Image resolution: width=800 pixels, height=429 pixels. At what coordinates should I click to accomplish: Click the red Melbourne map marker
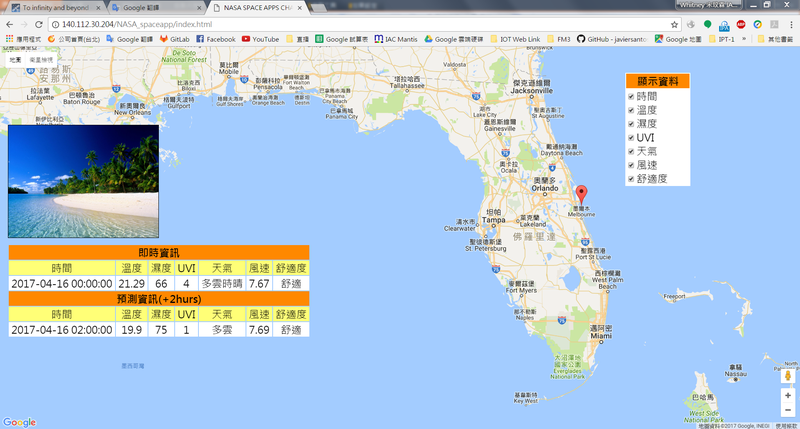(583, 194)
